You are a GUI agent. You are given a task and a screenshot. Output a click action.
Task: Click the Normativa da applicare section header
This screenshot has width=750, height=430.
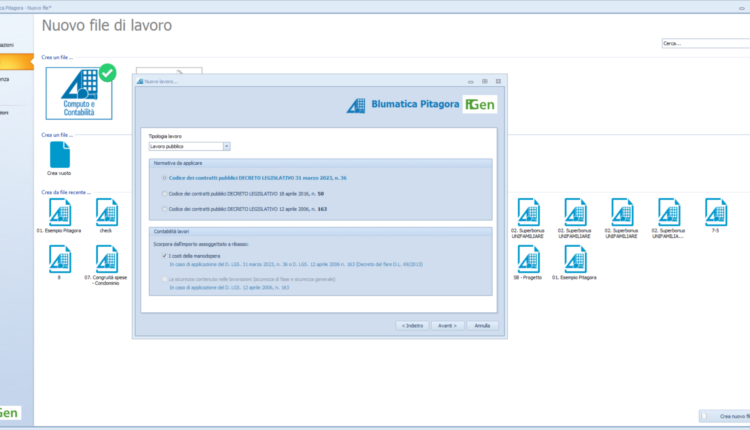click(320, 163)
